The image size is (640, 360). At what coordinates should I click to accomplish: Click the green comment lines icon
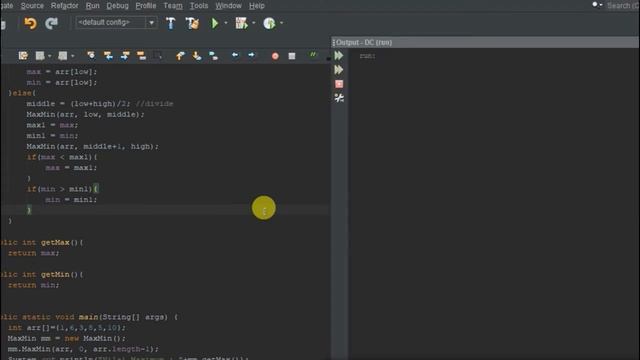(313, 54)
